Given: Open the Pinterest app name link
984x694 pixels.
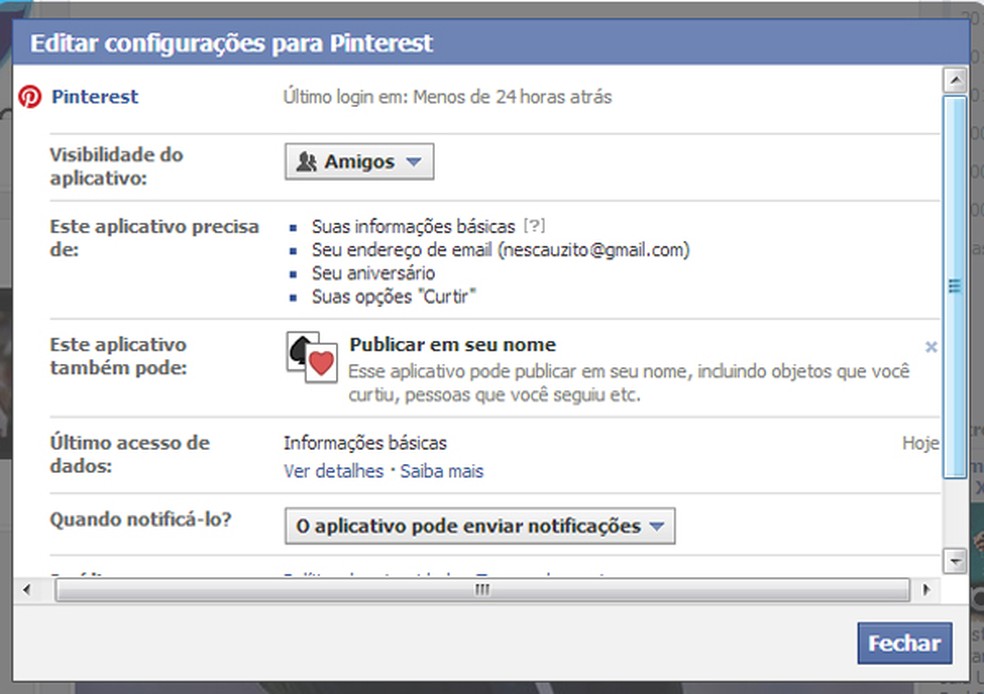Looking at the screenshot, I should [95, 97].
